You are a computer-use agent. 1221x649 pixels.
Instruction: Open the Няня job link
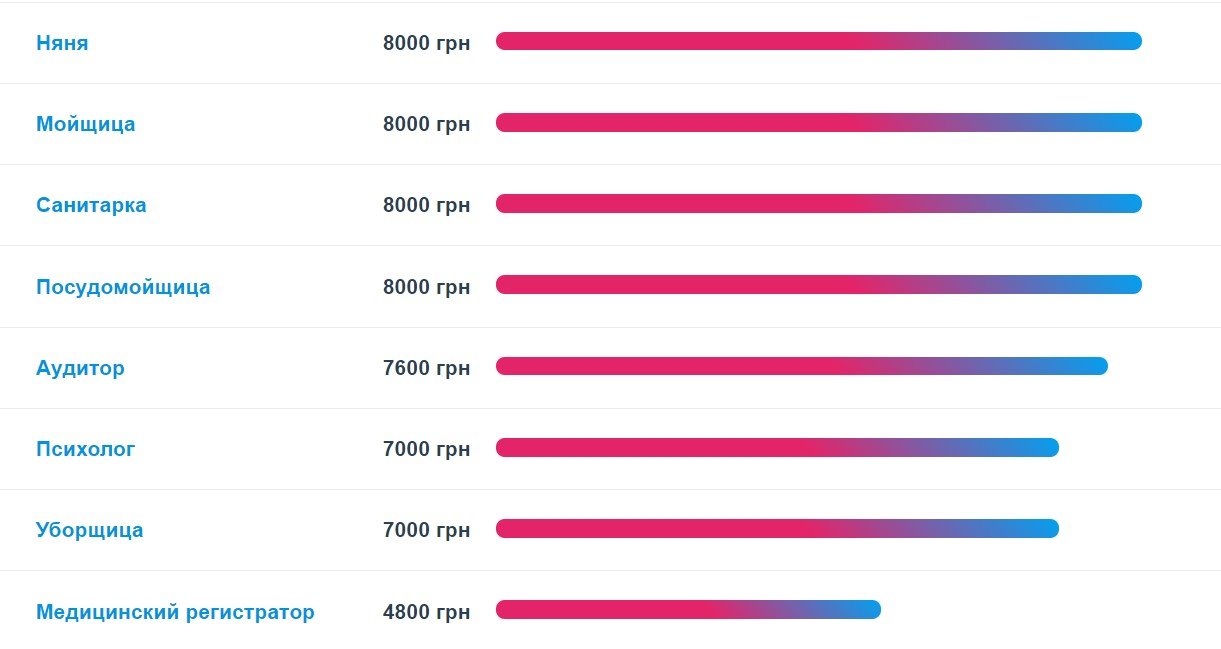click(62, 43)
